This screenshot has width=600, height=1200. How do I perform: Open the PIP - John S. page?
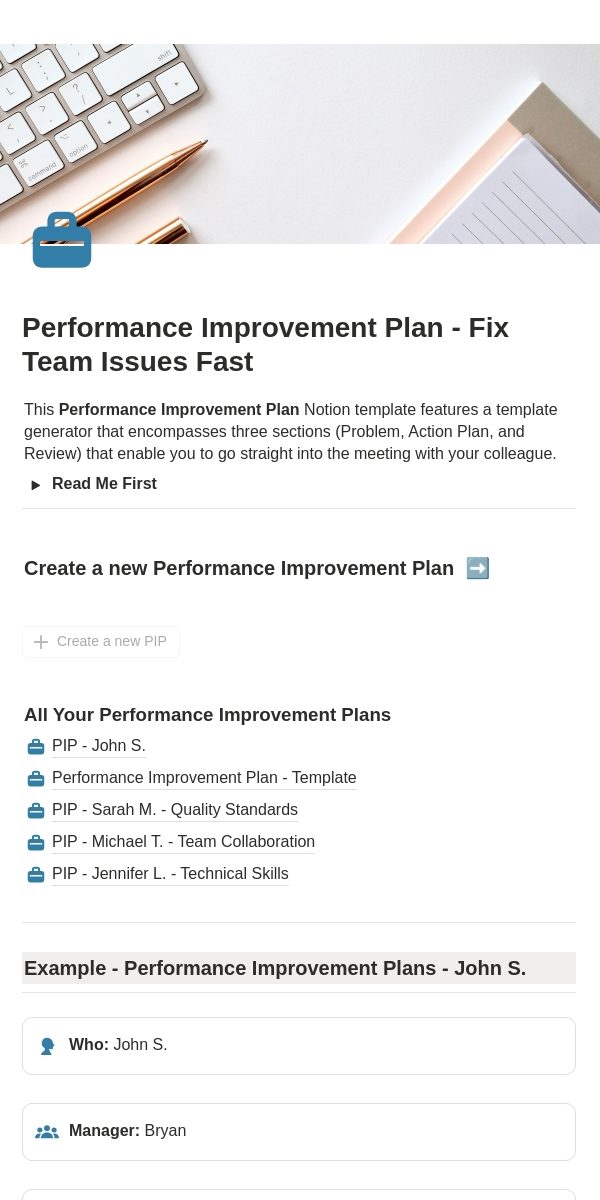pyautogui.click(x=99, y=746)
